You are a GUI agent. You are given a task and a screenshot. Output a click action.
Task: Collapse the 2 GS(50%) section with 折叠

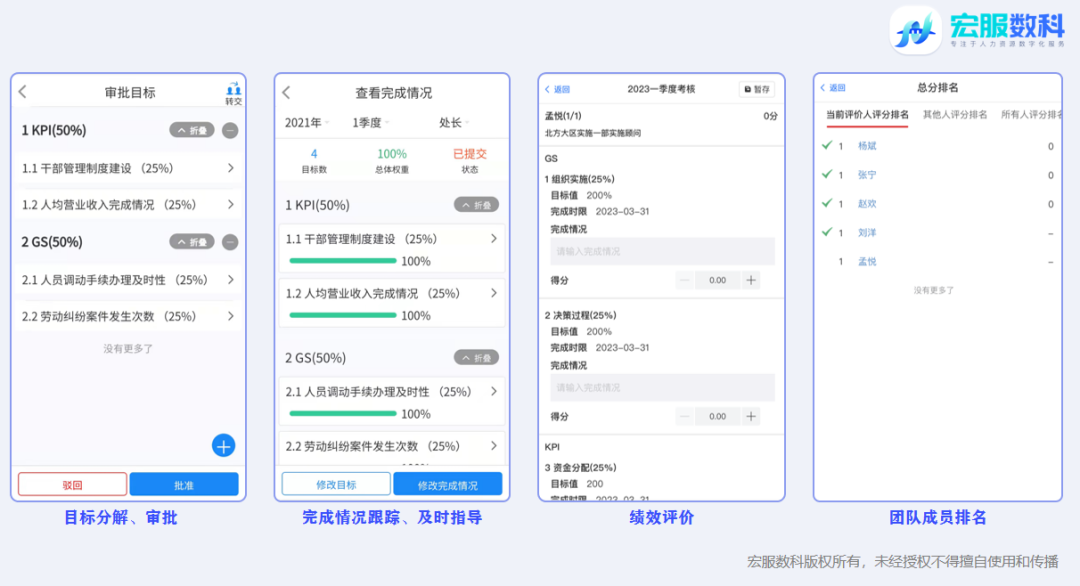pyautogui.click(x=191, y=241)
